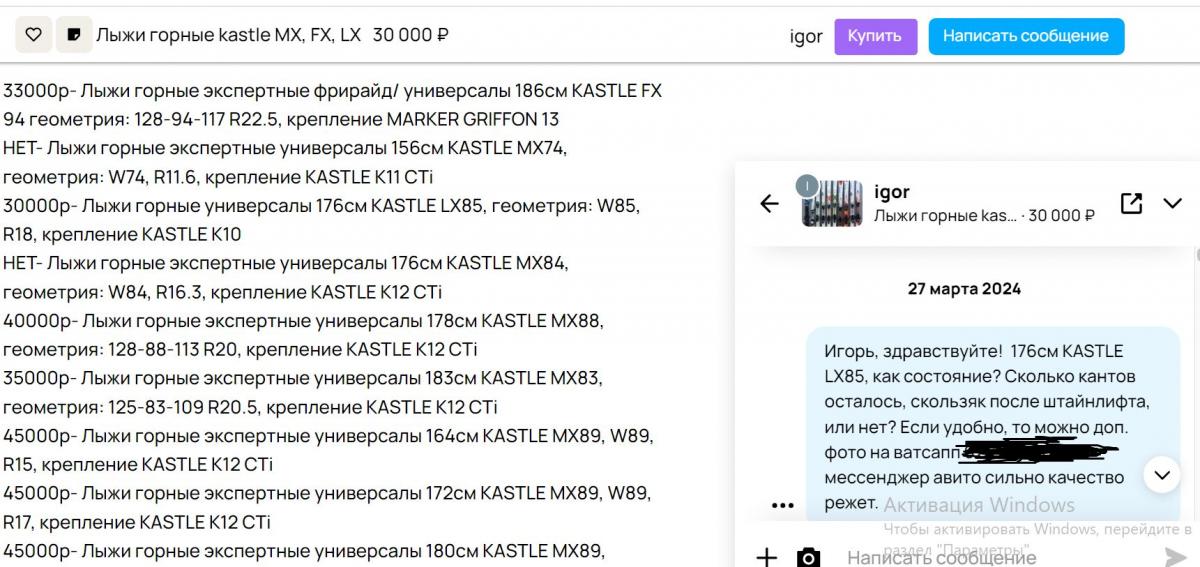Viewport: 1200px width, 567px height.
Task: Click the line геометрия: 125-83-109 R20.5
Action: pos(250,408)
